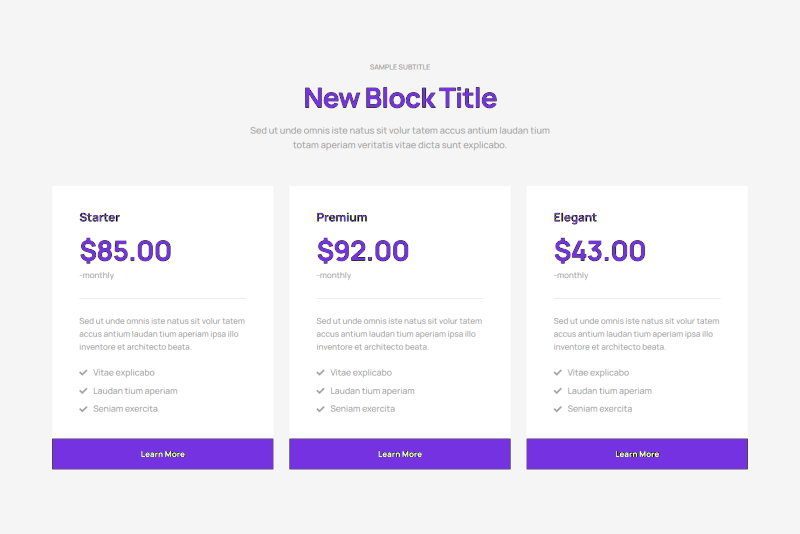The width and height of the screenshot is (800, 534).
Task: Click the checkmark beside Starter's Seniam exercita
Action: pyautogui.click(x=84, y=409)
